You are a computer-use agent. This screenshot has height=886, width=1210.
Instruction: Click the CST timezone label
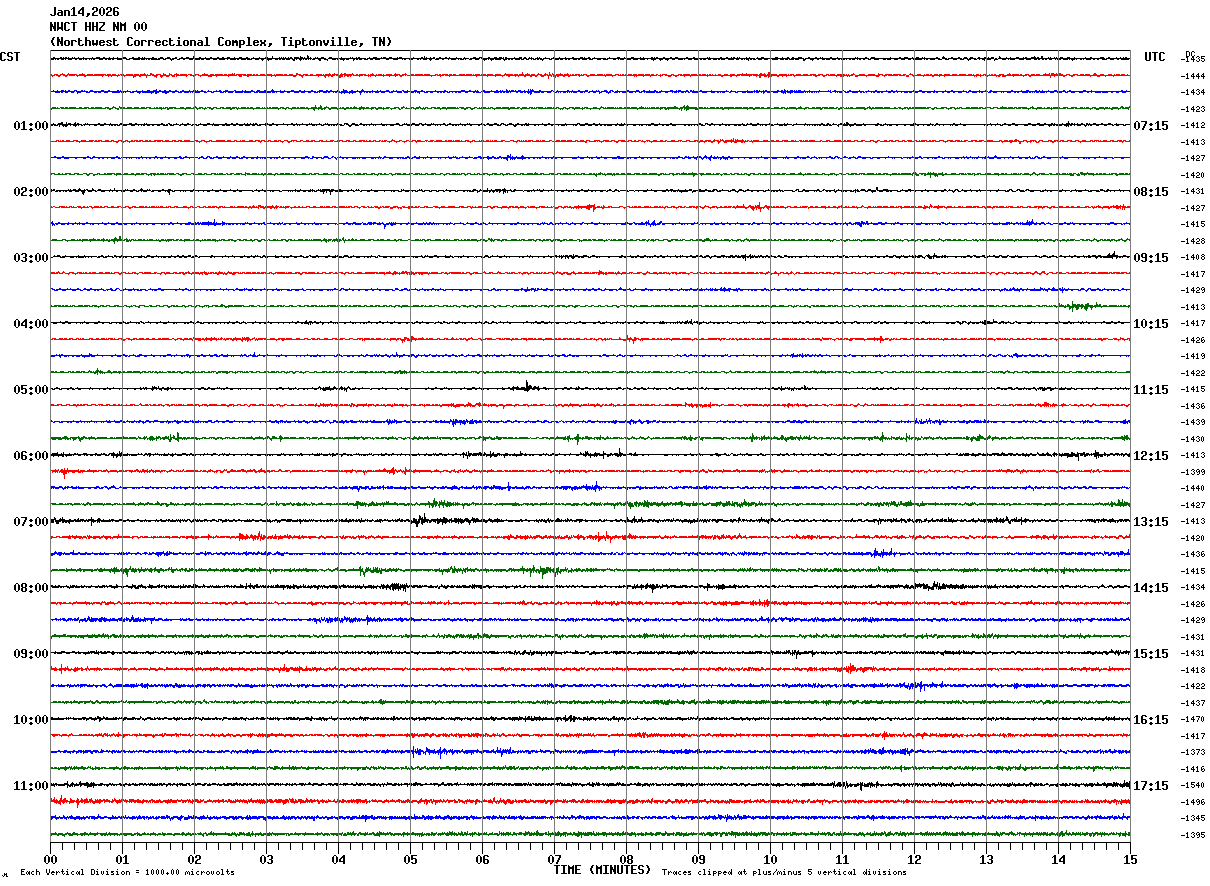[x=10, y=57]
